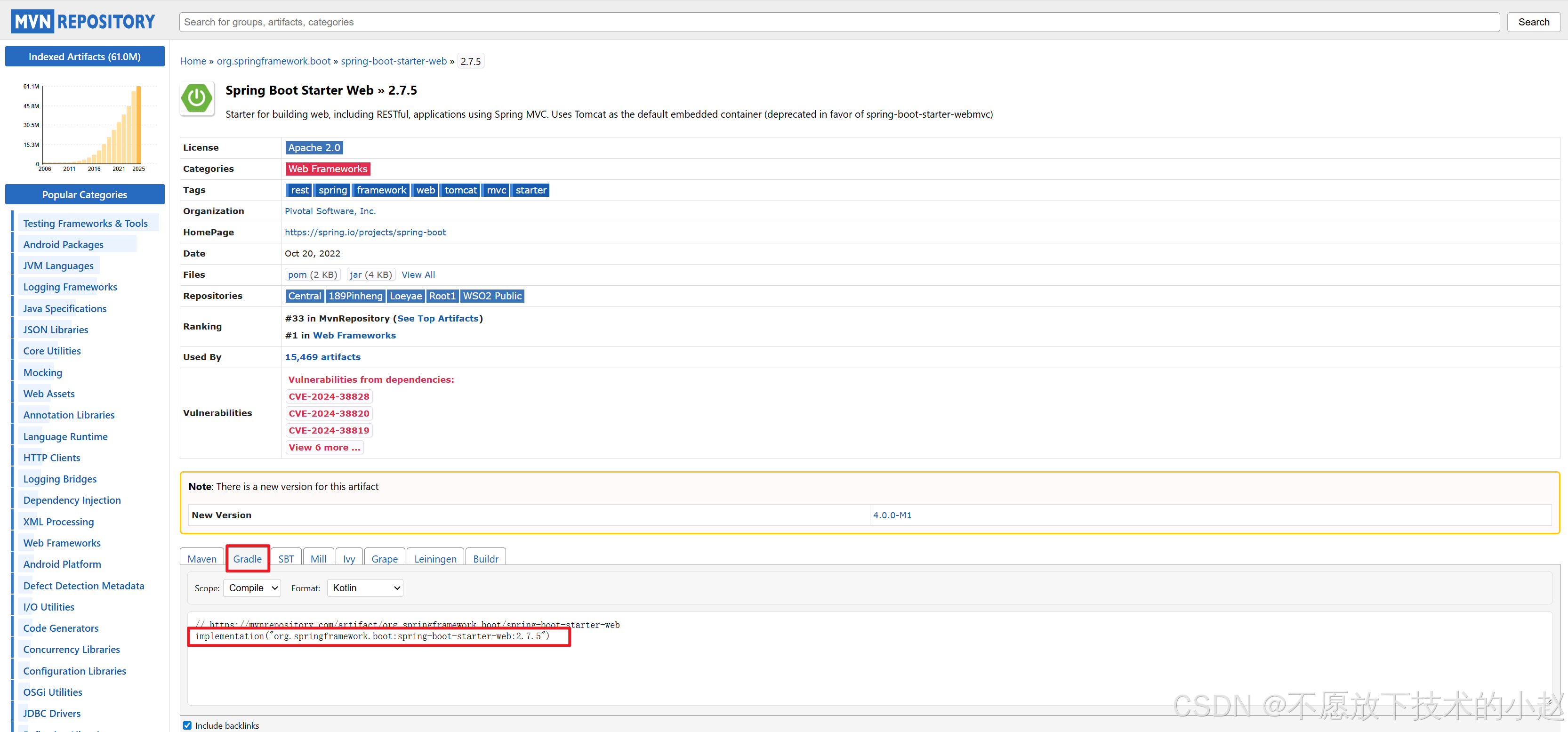
Task: Open Web Frameworks ranking link
Action: (354, 335)
